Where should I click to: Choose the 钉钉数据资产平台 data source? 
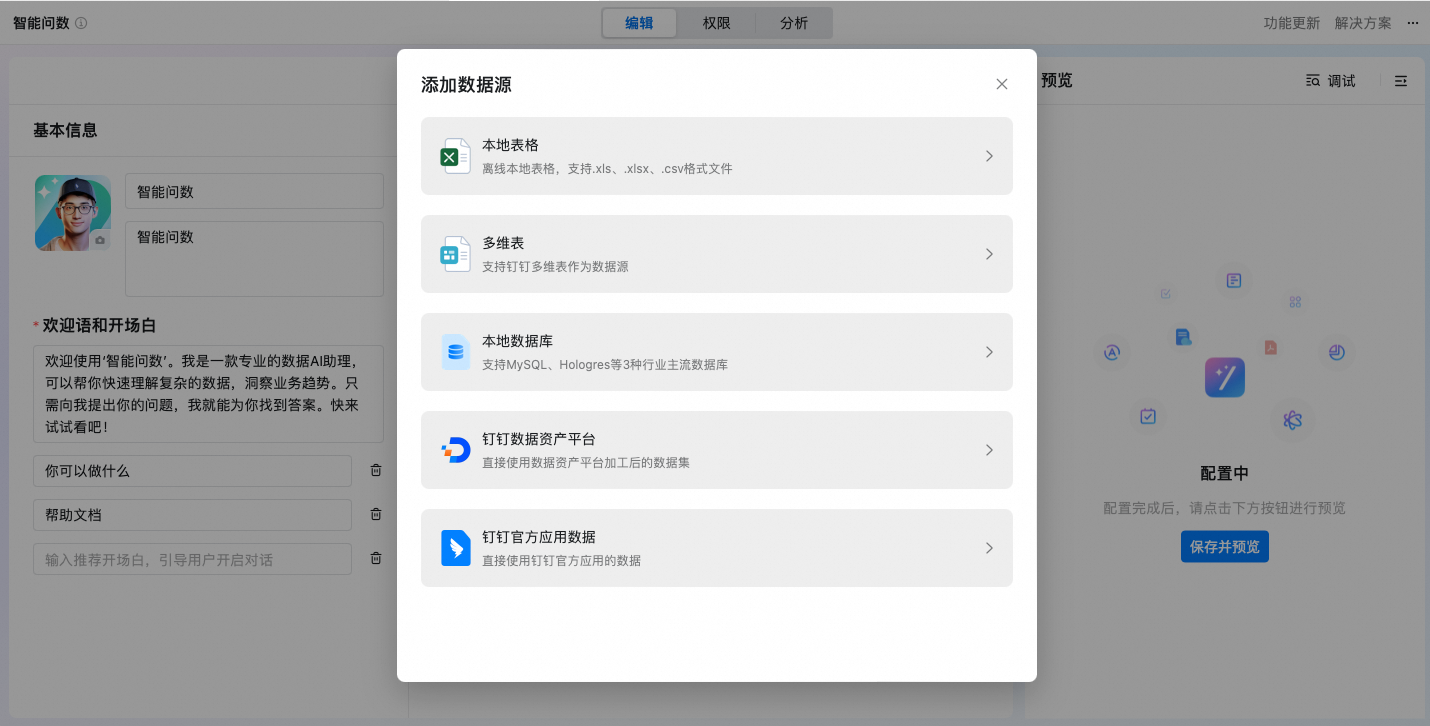tap(717, 450)
